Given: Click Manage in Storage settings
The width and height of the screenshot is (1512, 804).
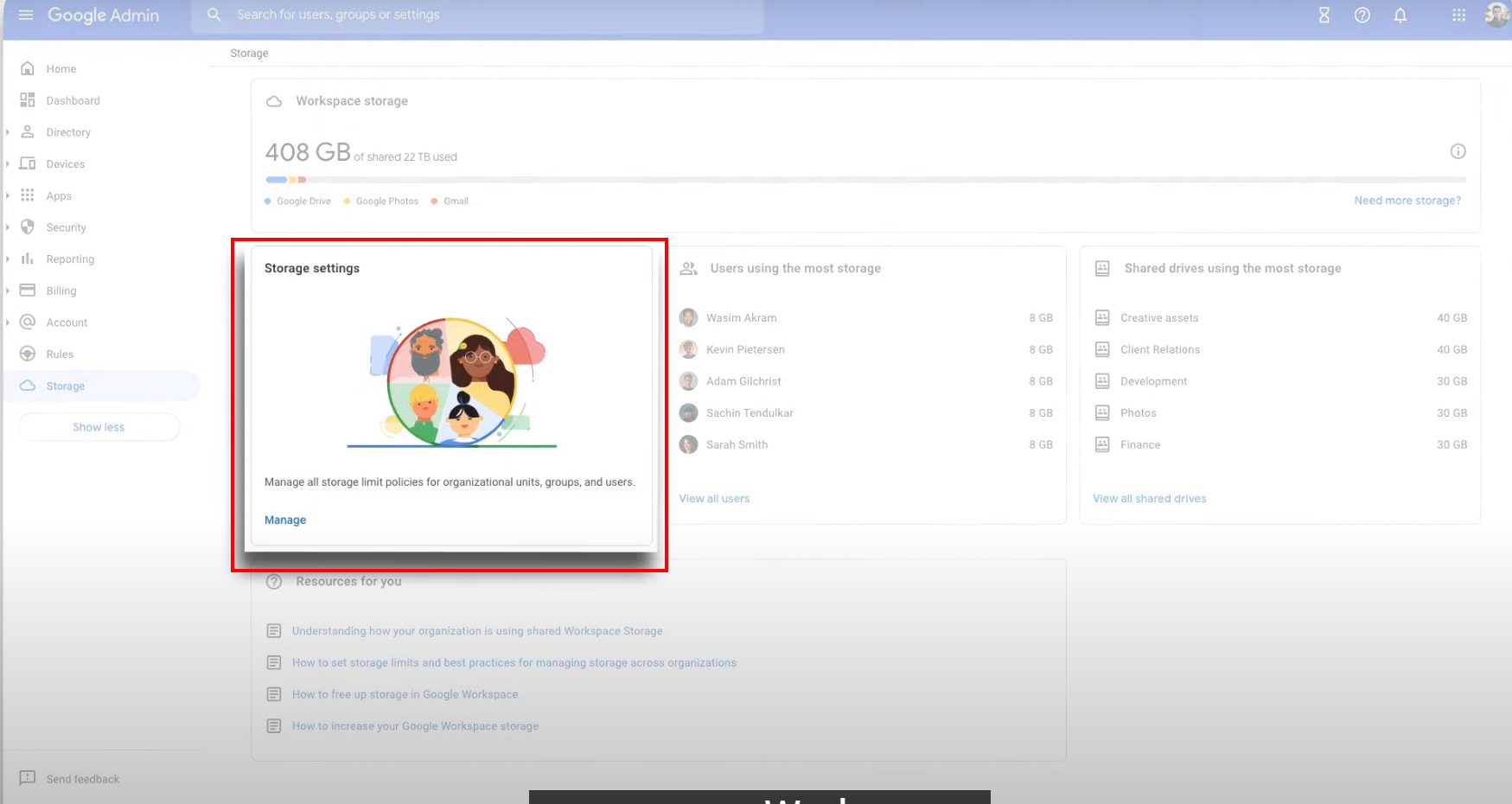Looking at the screenshot, I should (285, 520).
